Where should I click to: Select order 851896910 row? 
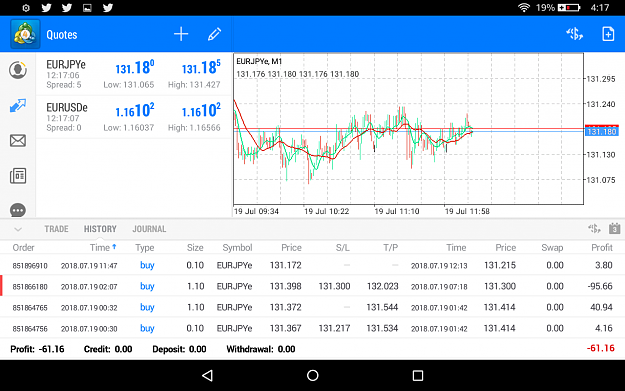tap(312, 265)
